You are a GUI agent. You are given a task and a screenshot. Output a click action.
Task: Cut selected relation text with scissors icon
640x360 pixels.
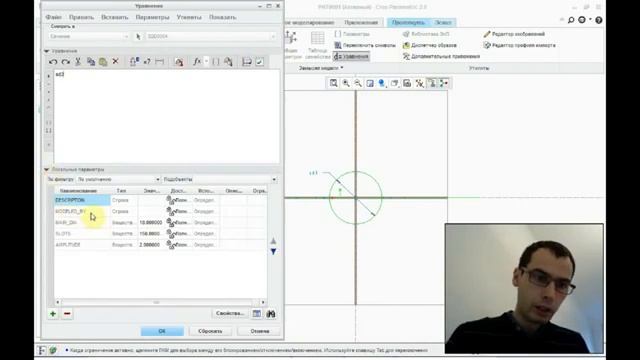tap(78, 62)
